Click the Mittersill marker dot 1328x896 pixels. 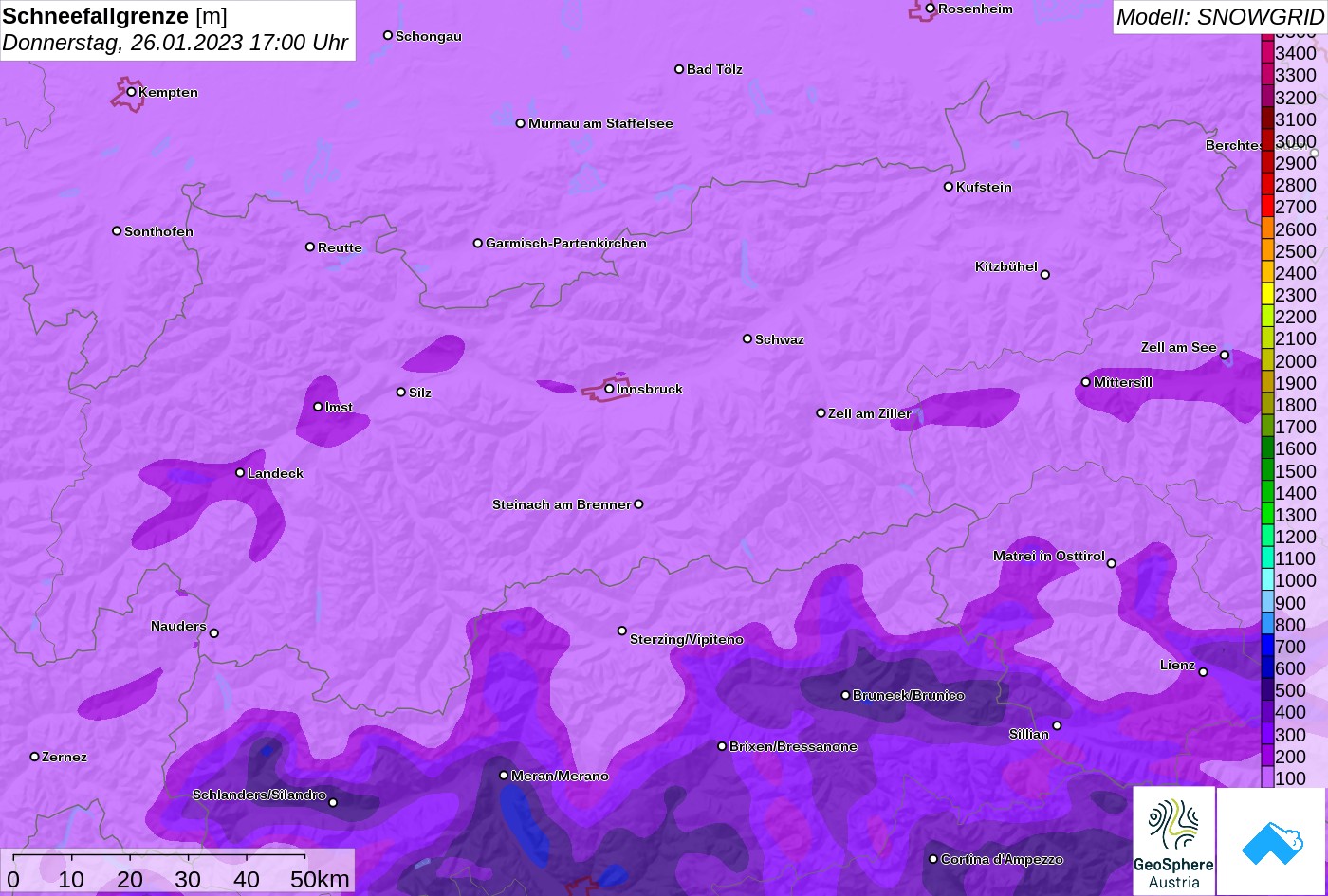[x=1086, y=382]
